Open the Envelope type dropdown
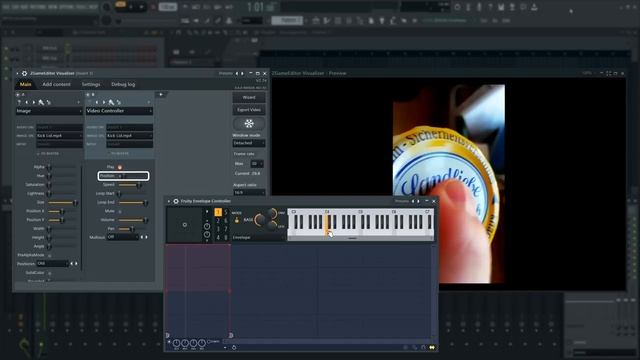The height and width of the screenshot is (360, 640). (x=258, y=237)
